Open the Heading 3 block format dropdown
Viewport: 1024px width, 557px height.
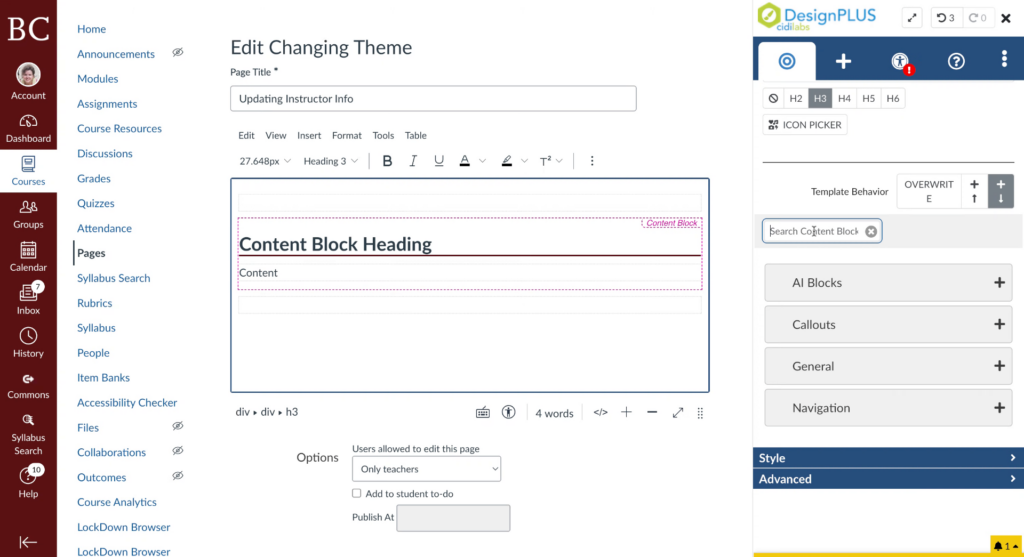pos(330,161)
